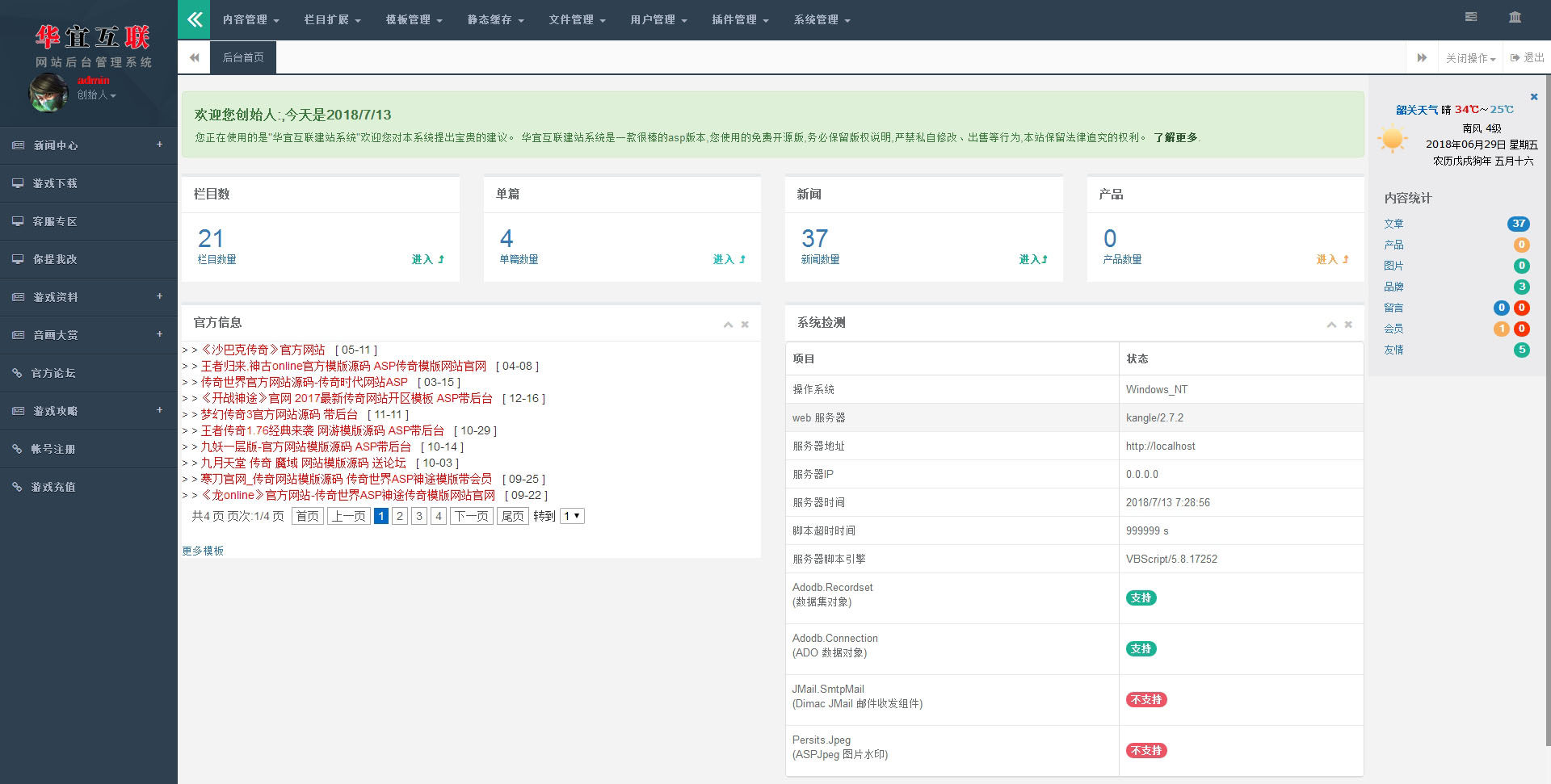The image size is (1551, 784).
Task: Click the 游戏充值 link icon
Action: (17, 487)
